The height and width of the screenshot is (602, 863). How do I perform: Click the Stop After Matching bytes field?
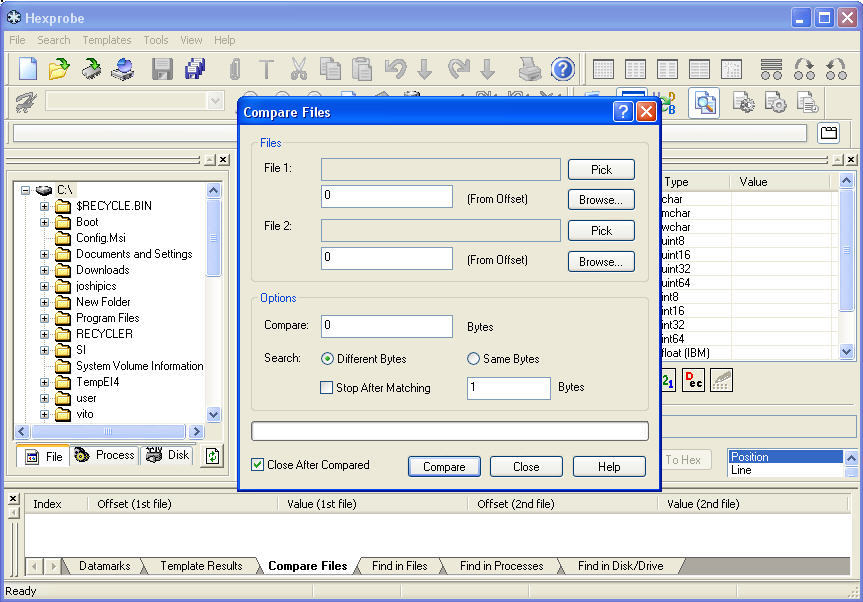point(509,388)
